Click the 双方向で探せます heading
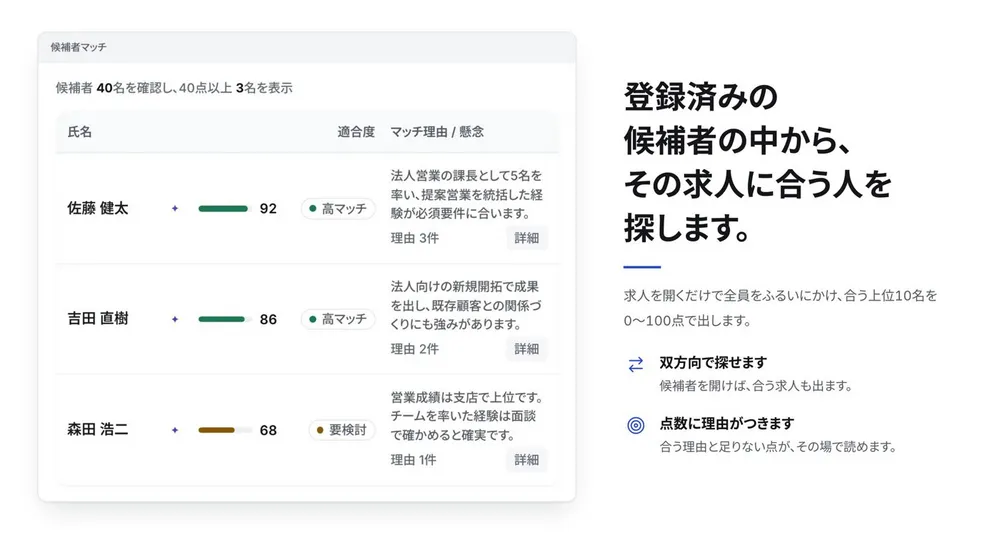The image size is (1000, 555). click(x=713, y=362)
